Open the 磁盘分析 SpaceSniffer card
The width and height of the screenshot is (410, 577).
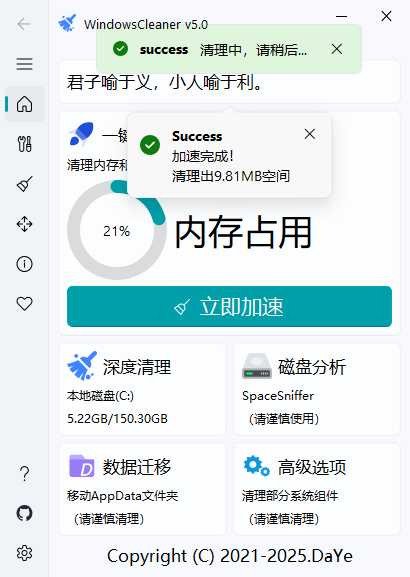317,389
